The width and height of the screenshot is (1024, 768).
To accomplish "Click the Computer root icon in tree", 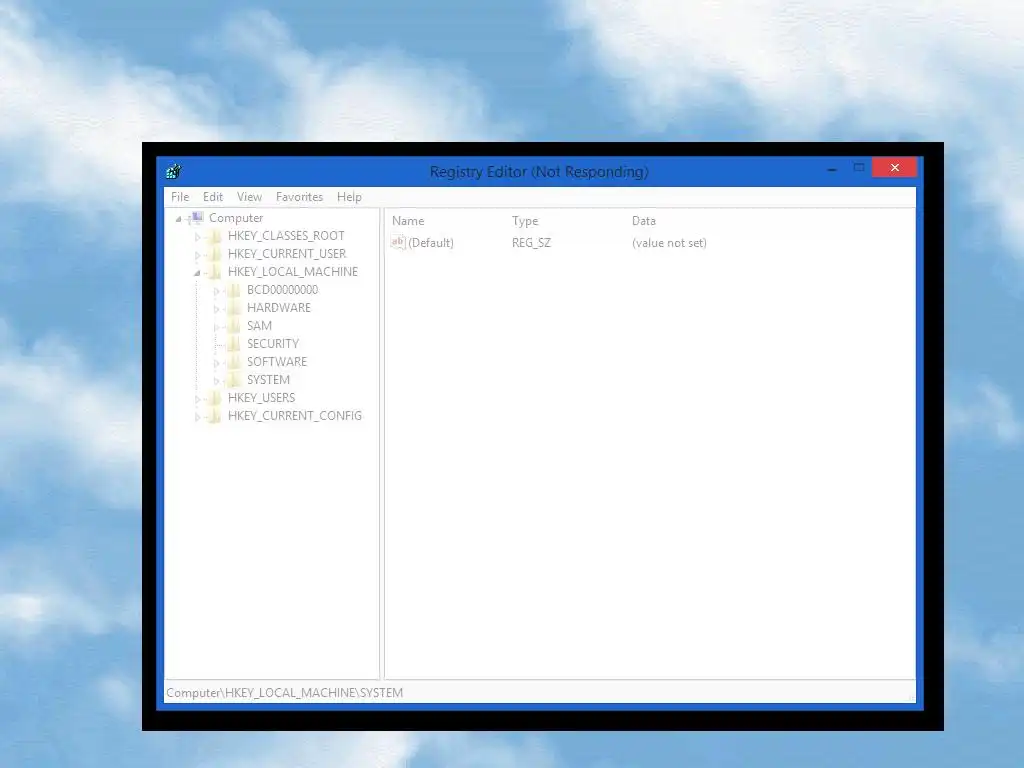I will [197, 217].
